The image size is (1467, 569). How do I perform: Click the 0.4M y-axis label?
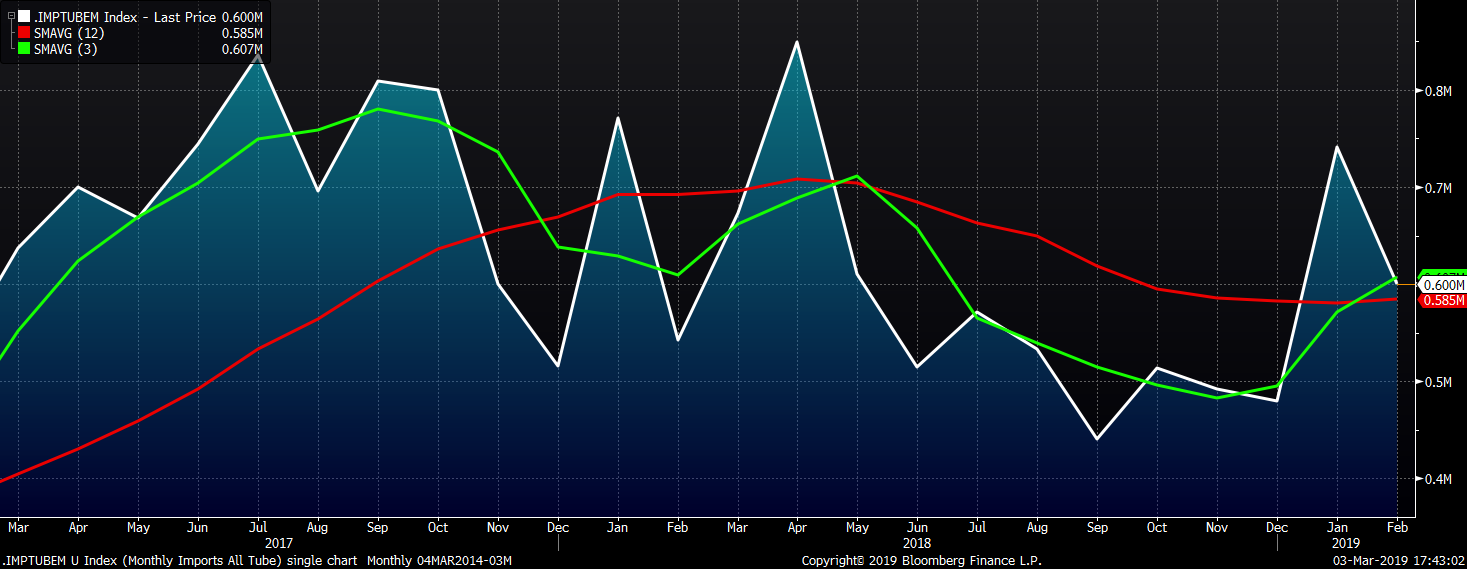[x=1438, y=479]
